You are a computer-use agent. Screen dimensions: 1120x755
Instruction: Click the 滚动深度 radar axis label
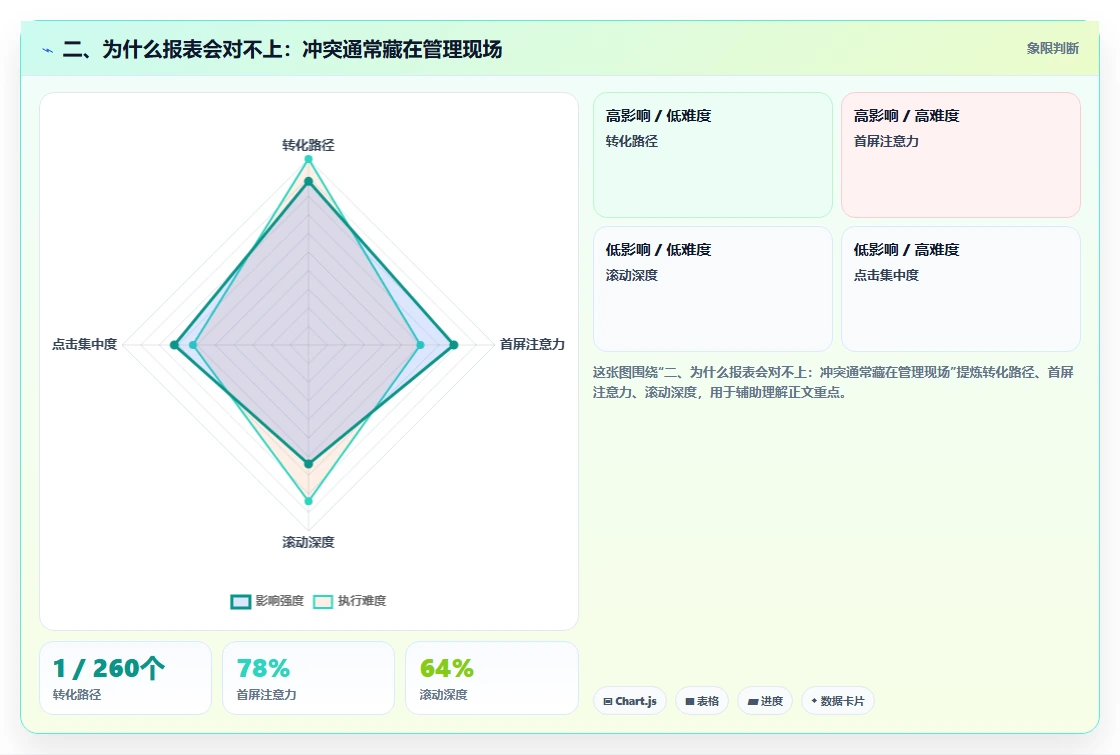click(309, 542)
